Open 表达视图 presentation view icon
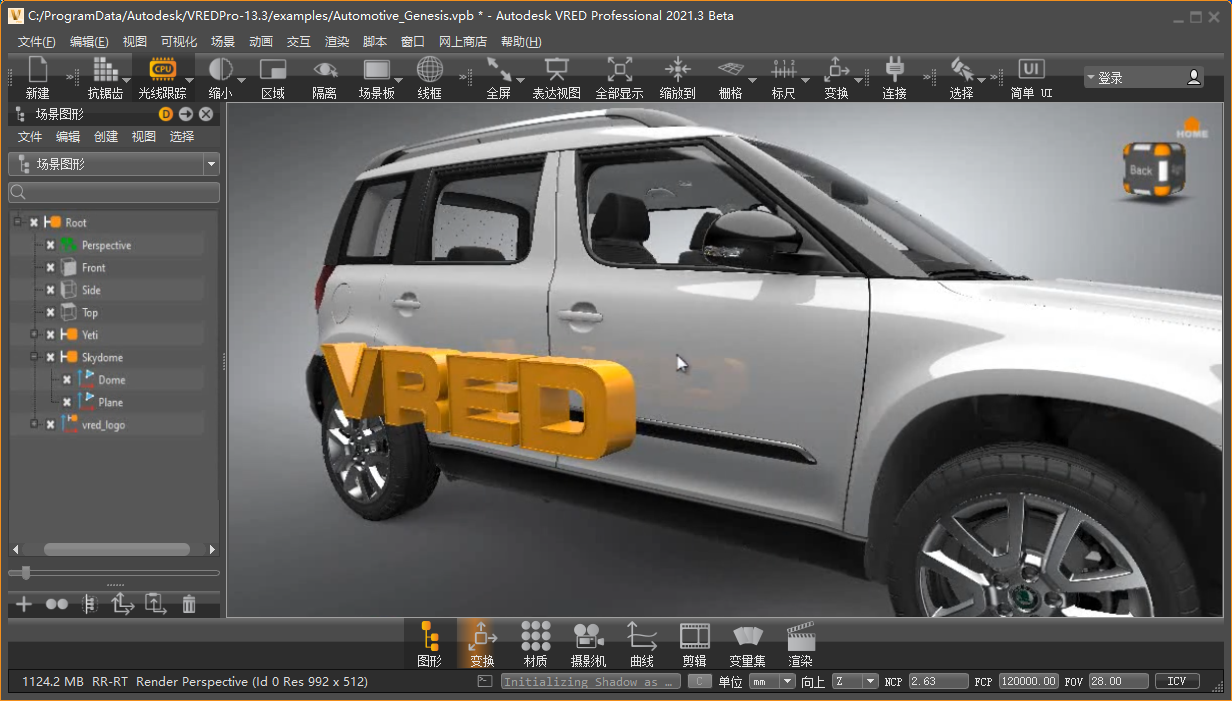 (x=556, y=69)
